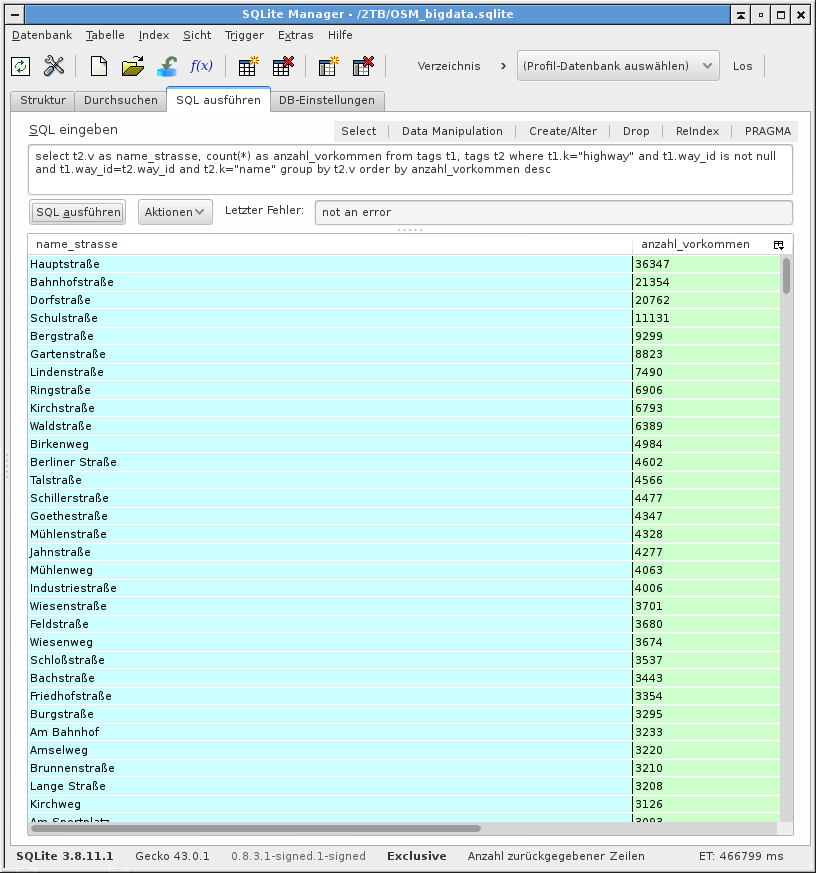Switch to the DB-Einstellungen tab

tap(330, 100)
